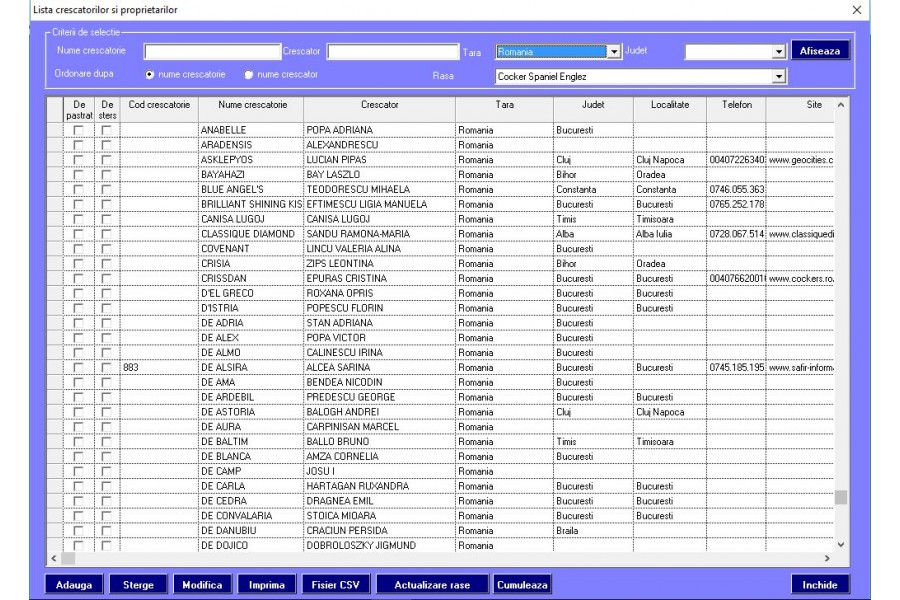Export list with Fisier CSV button

point(336,584)
